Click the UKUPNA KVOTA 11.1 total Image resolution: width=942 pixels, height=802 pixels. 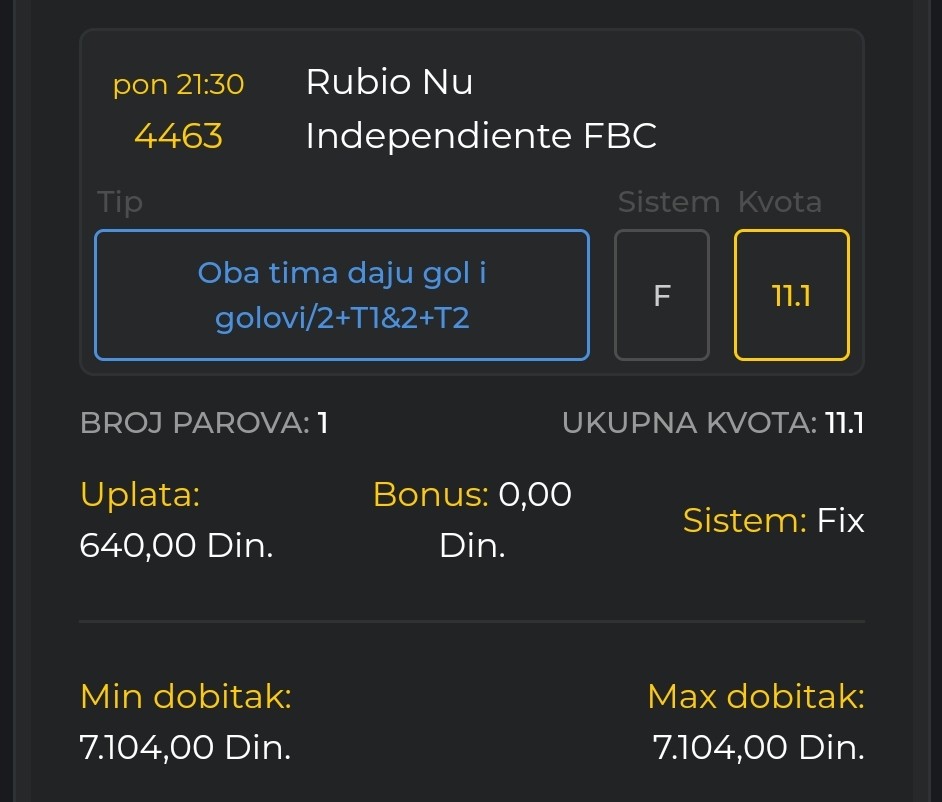713,423
